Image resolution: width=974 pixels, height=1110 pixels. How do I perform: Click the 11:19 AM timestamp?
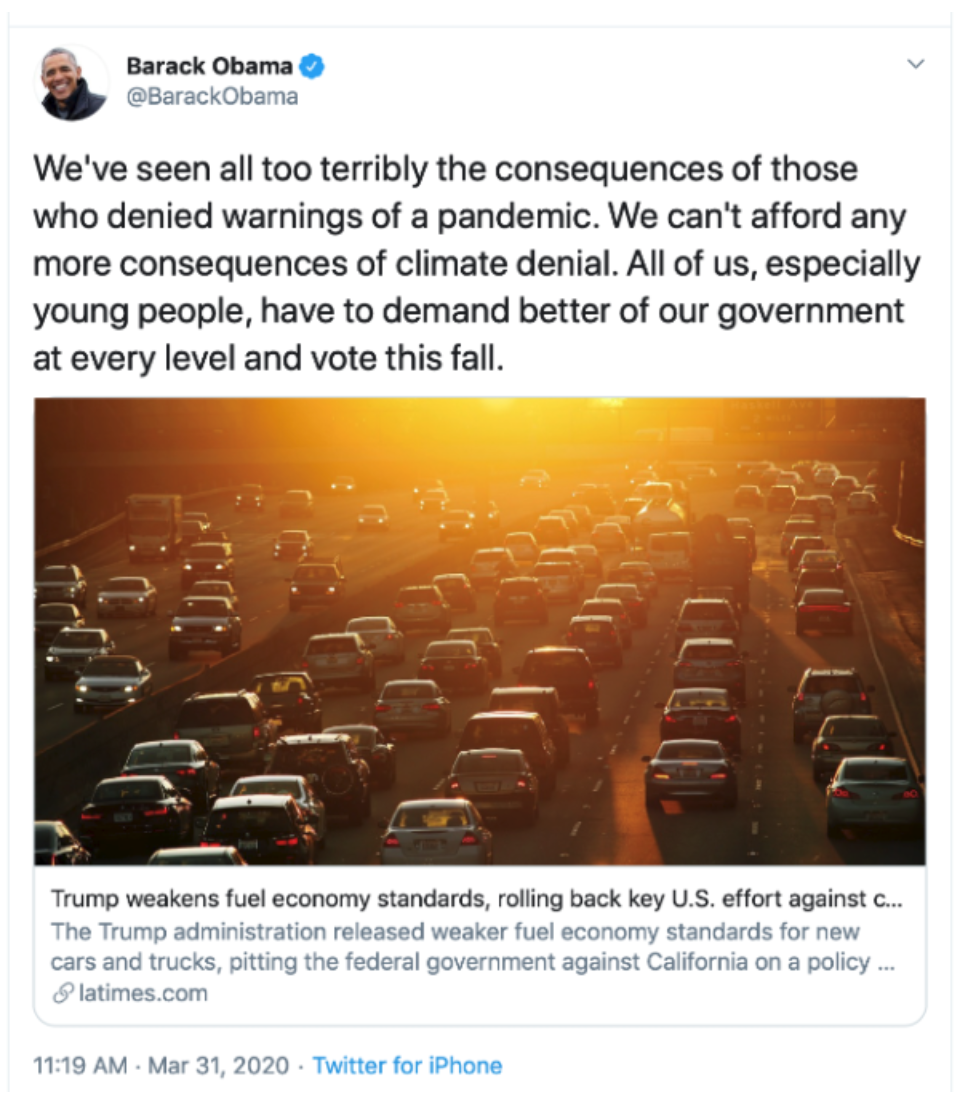point(80,1065)
